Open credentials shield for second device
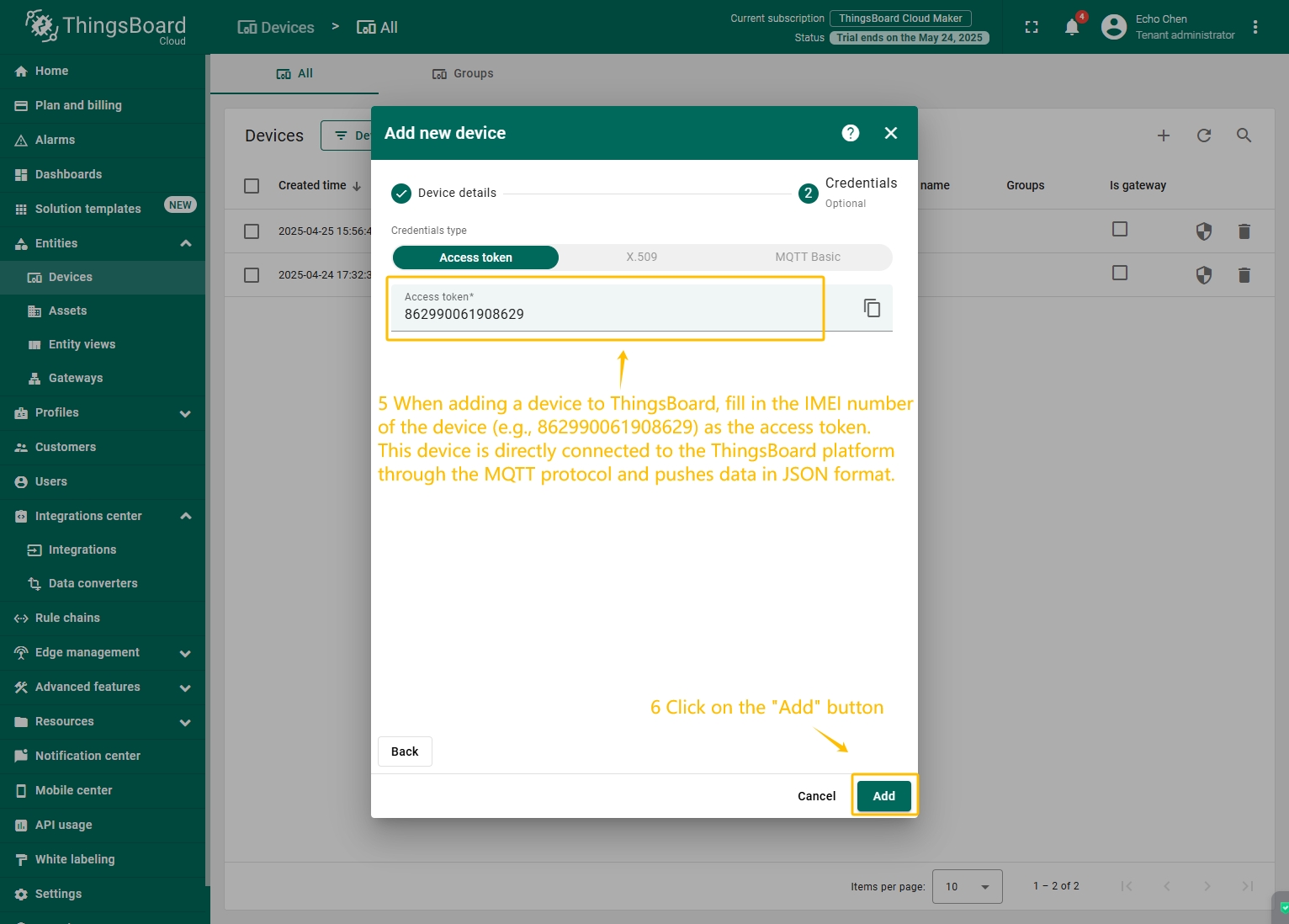The height and width of the screenshot is (924, 1289). pyautogui.click(x=1204, y=274)
